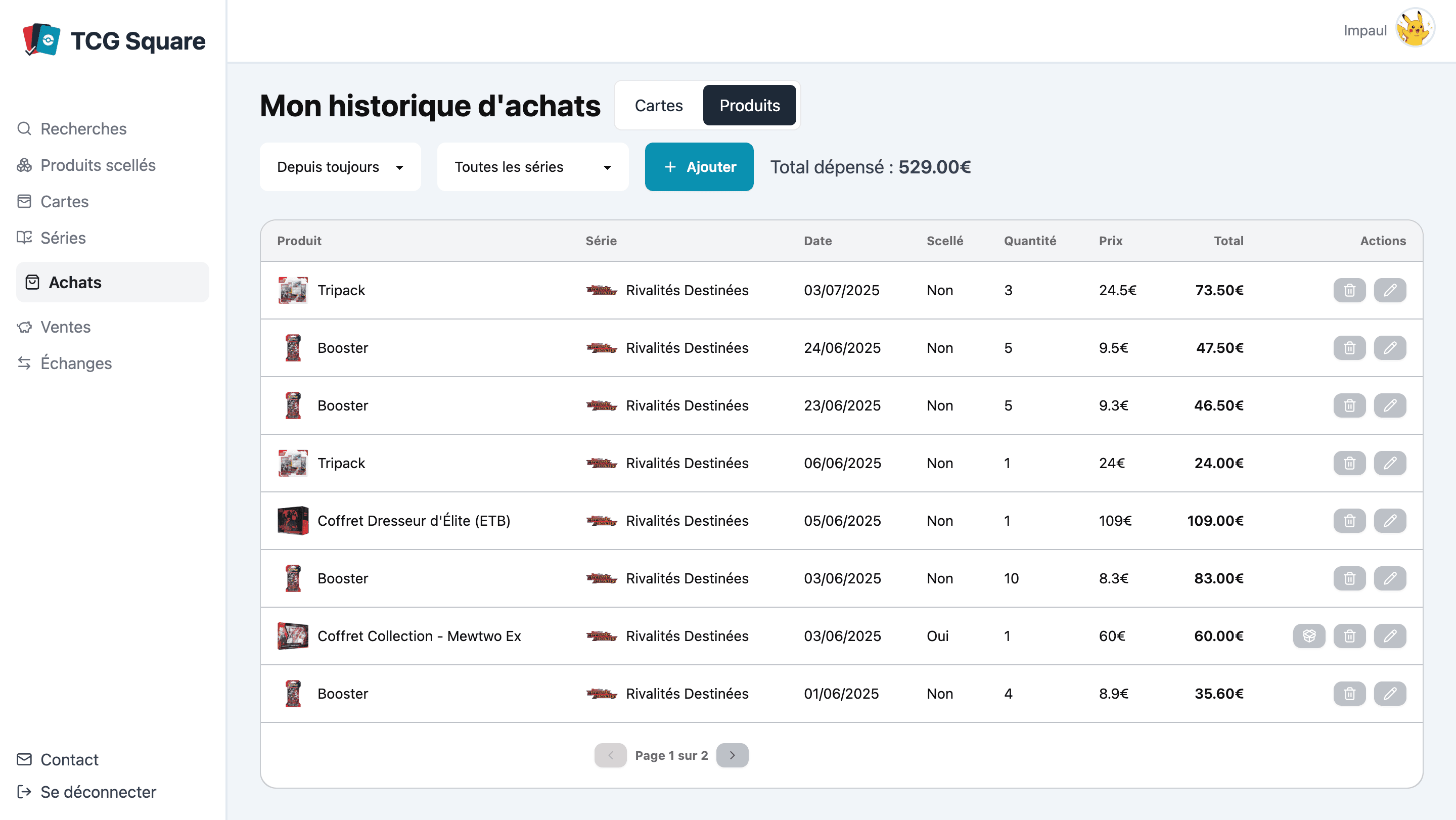Expand the Toutes les séries filter
Viewport: 1456px width, 820px height.
(532, 167)
